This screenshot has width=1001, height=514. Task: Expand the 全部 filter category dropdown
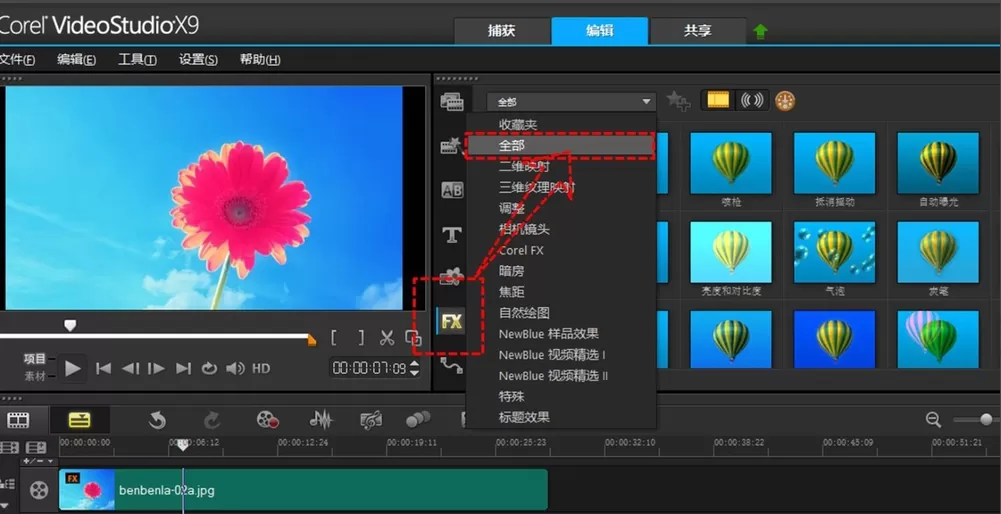click(571, 102)
